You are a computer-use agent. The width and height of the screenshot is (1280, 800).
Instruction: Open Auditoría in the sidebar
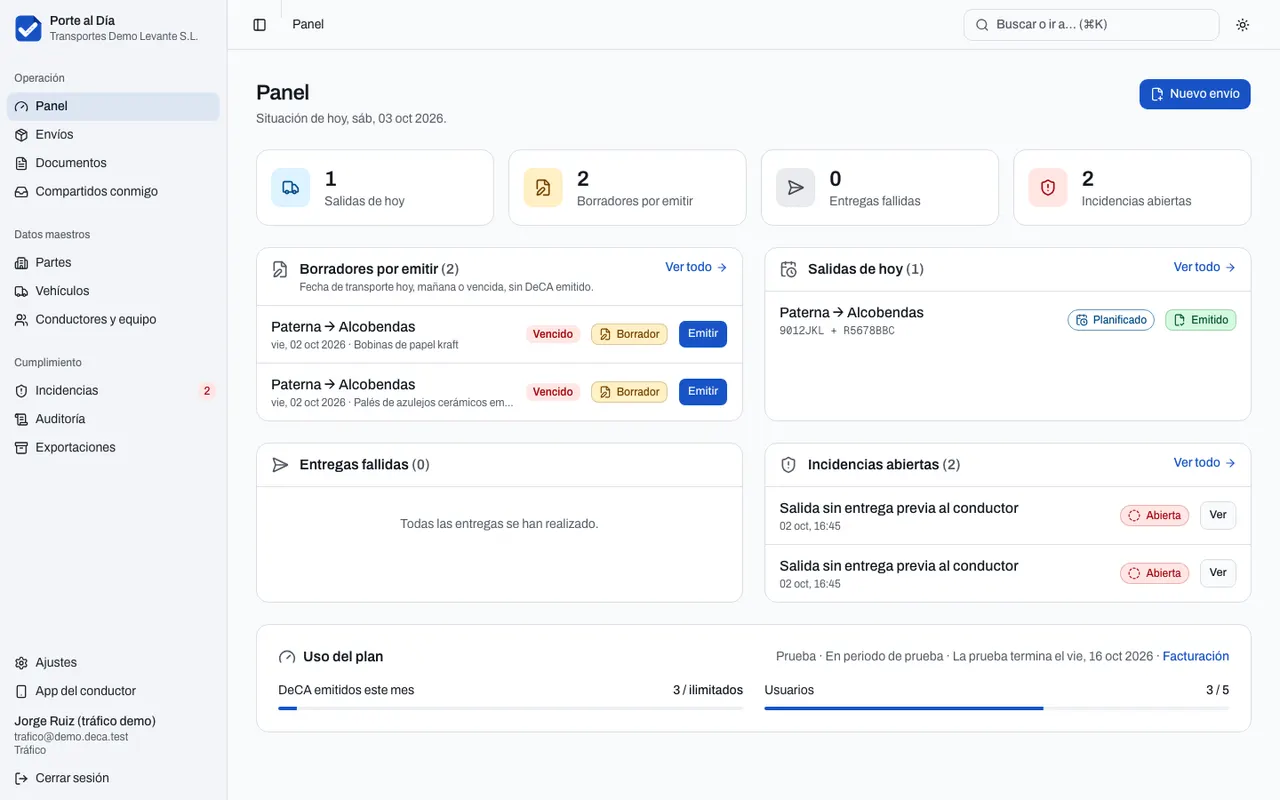113,419
